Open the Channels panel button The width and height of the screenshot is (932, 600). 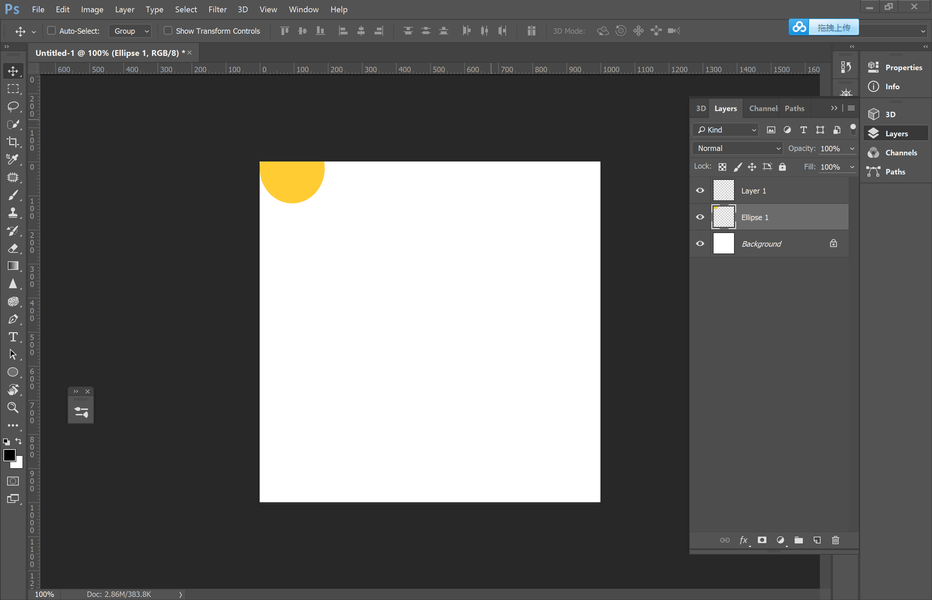[x=895, y=152]
